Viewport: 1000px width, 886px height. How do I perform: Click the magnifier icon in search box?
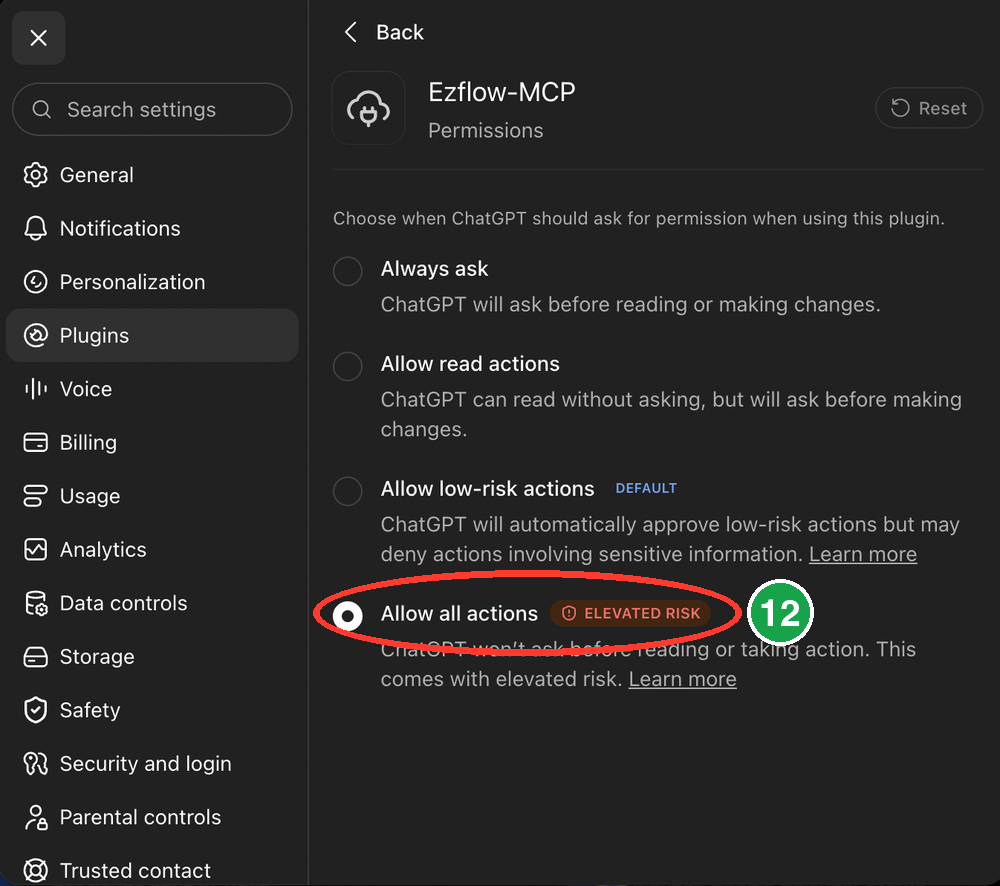click(41, 110)
